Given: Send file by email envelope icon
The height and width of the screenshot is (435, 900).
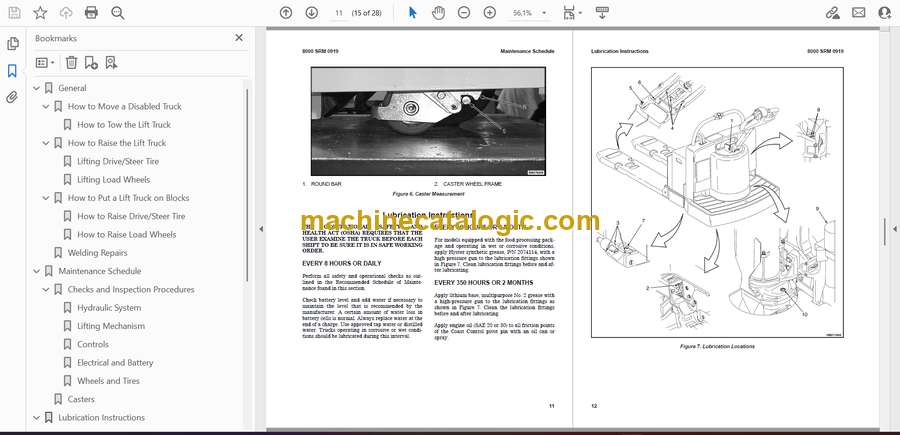Looking at the screenshot, I should point(859,13).
